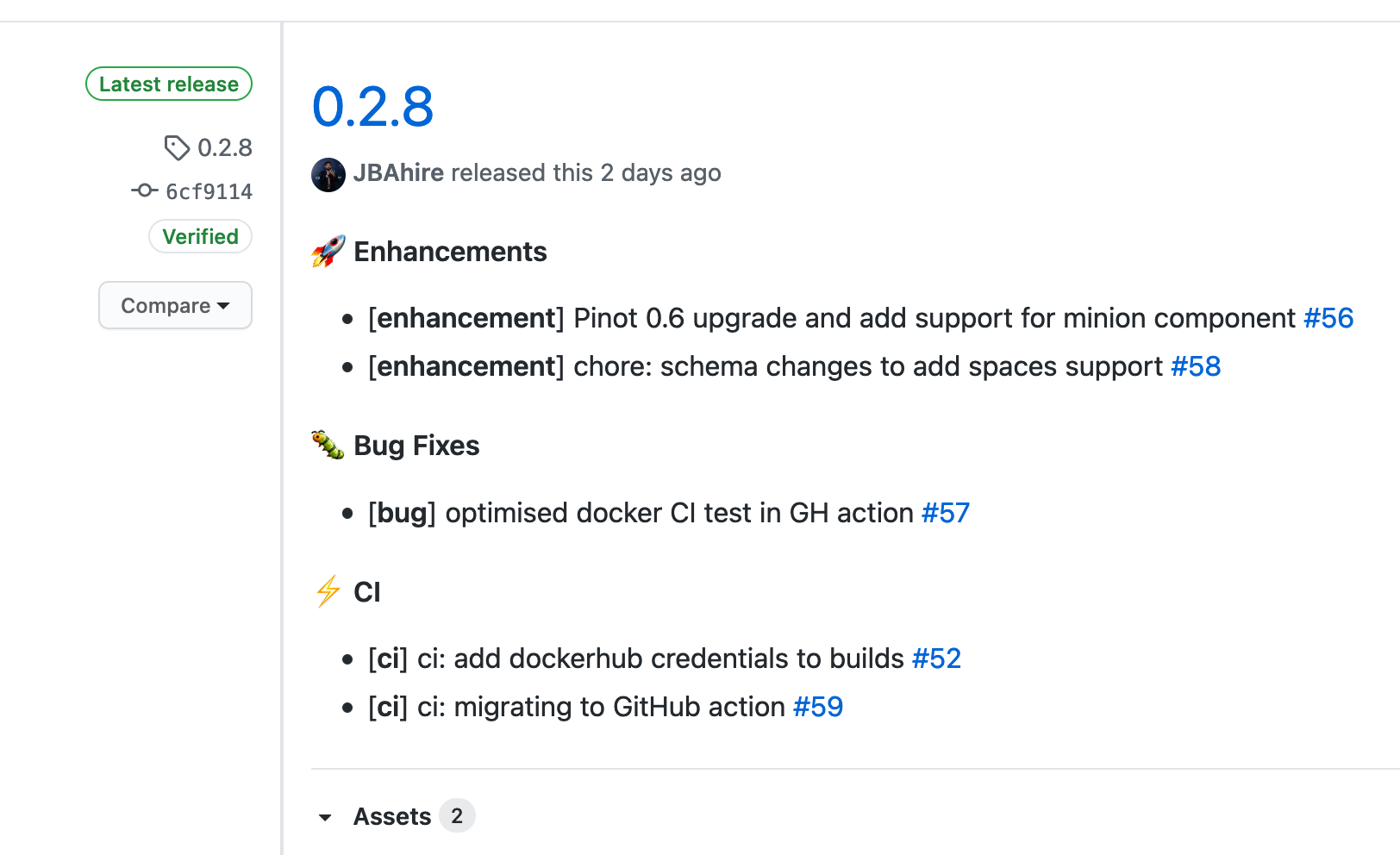Collapse the Assets section triangle
1400x855 pixels.
[325, 817]
